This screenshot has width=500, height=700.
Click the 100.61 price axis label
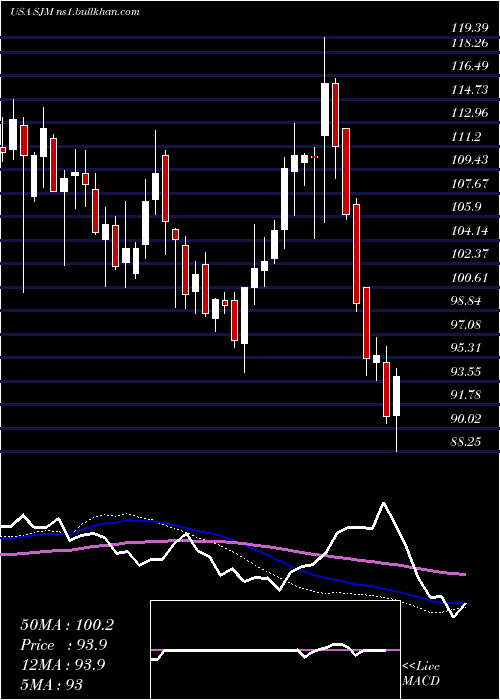pyautogui.click(x=469, y=278)
